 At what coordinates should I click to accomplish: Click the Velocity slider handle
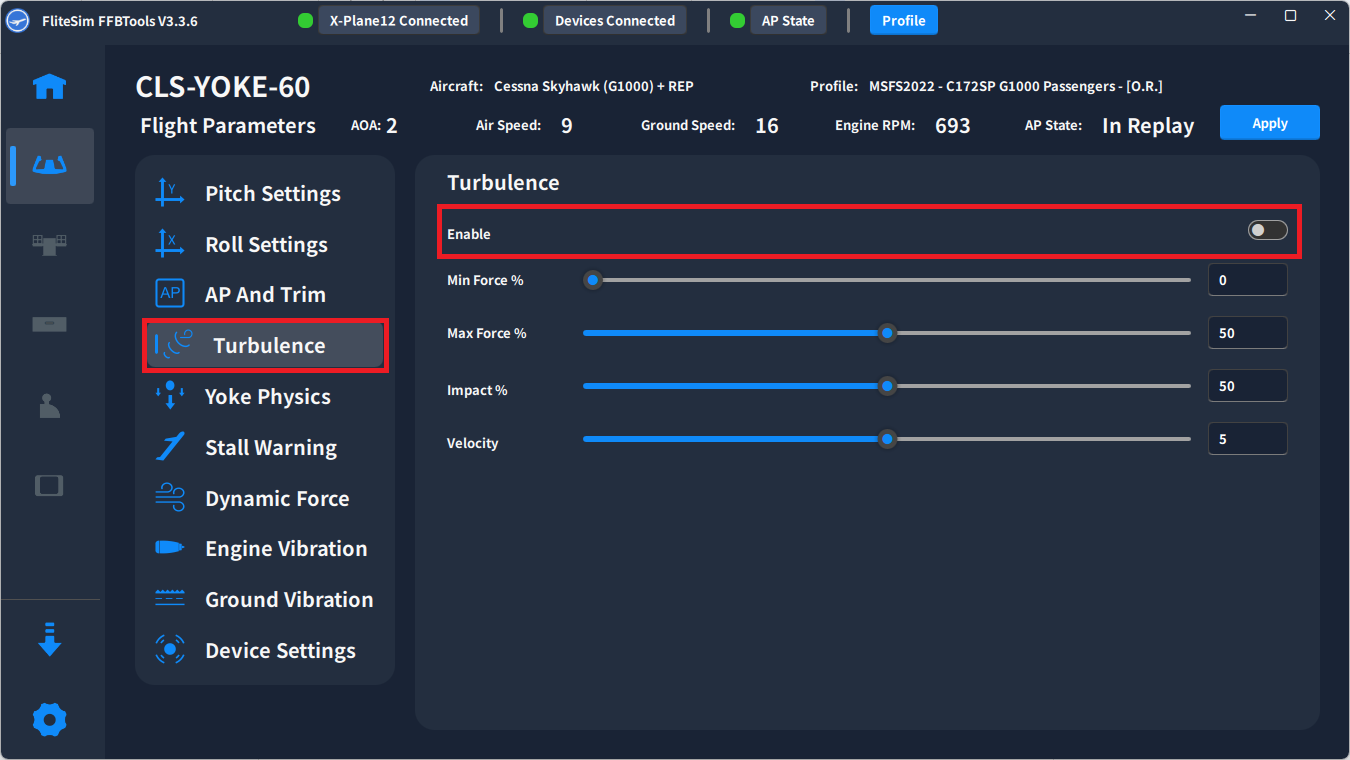[887, 439]
